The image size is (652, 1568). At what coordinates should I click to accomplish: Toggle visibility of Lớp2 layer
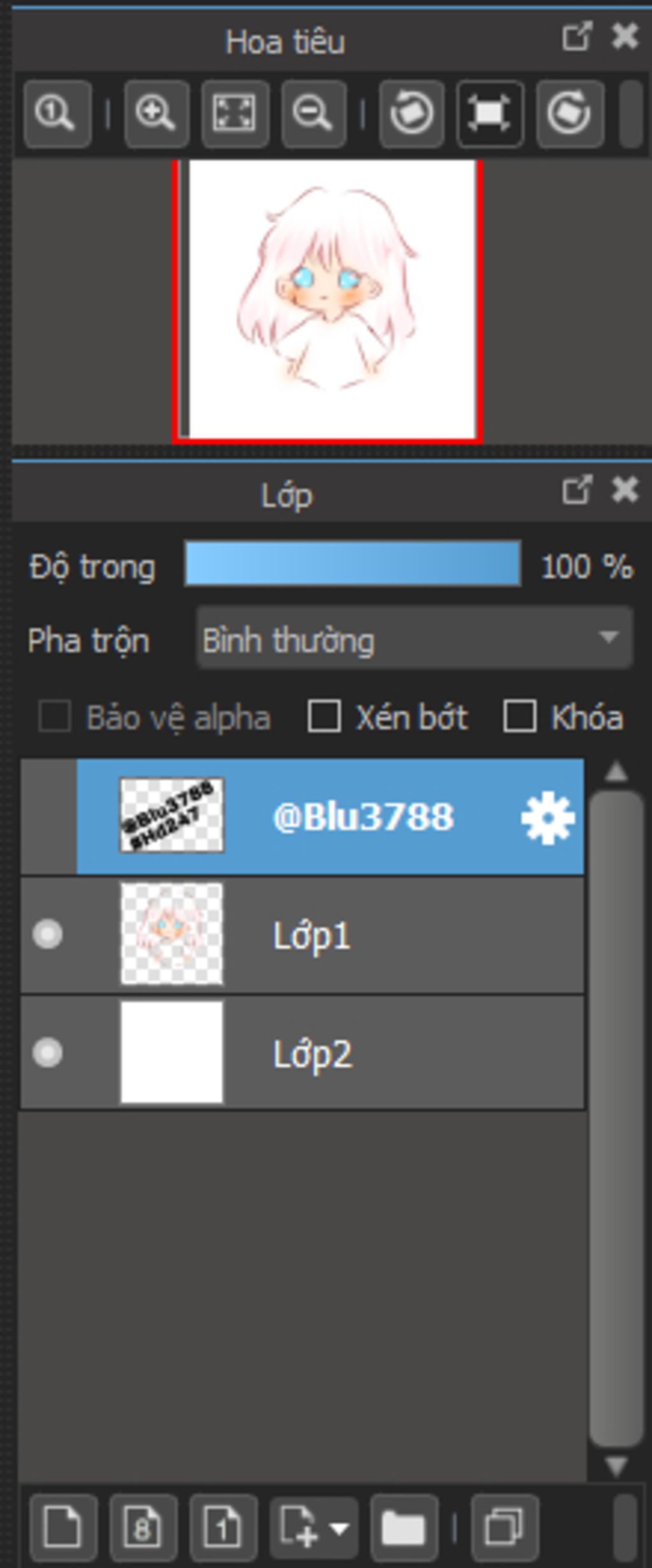click(x=48, y=1052)
